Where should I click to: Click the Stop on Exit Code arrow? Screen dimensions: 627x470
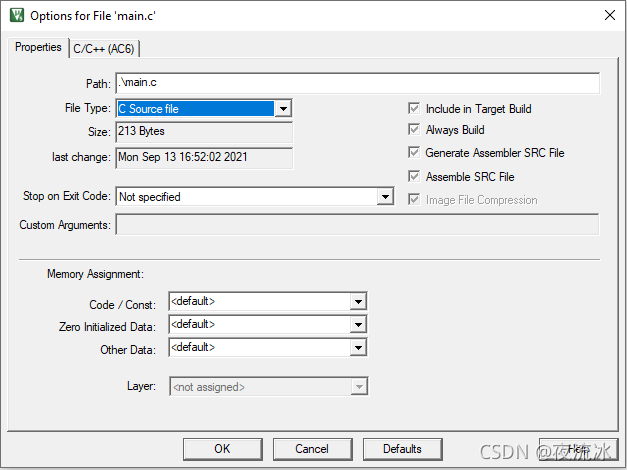(x=385, y=196)
